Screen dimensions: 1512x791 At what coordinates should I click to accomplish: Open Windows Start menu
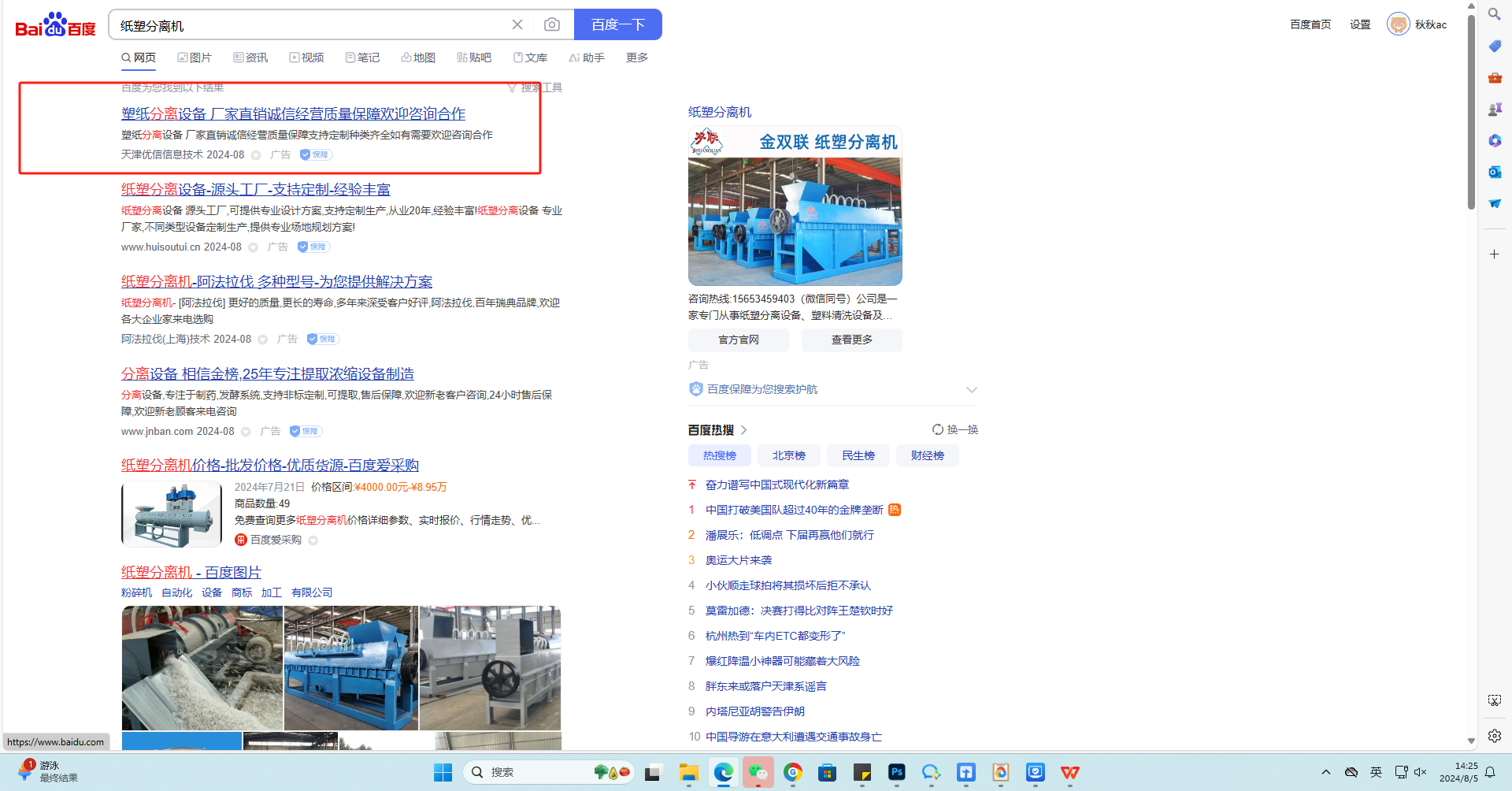pyautogui.click(x=443, y=773)
